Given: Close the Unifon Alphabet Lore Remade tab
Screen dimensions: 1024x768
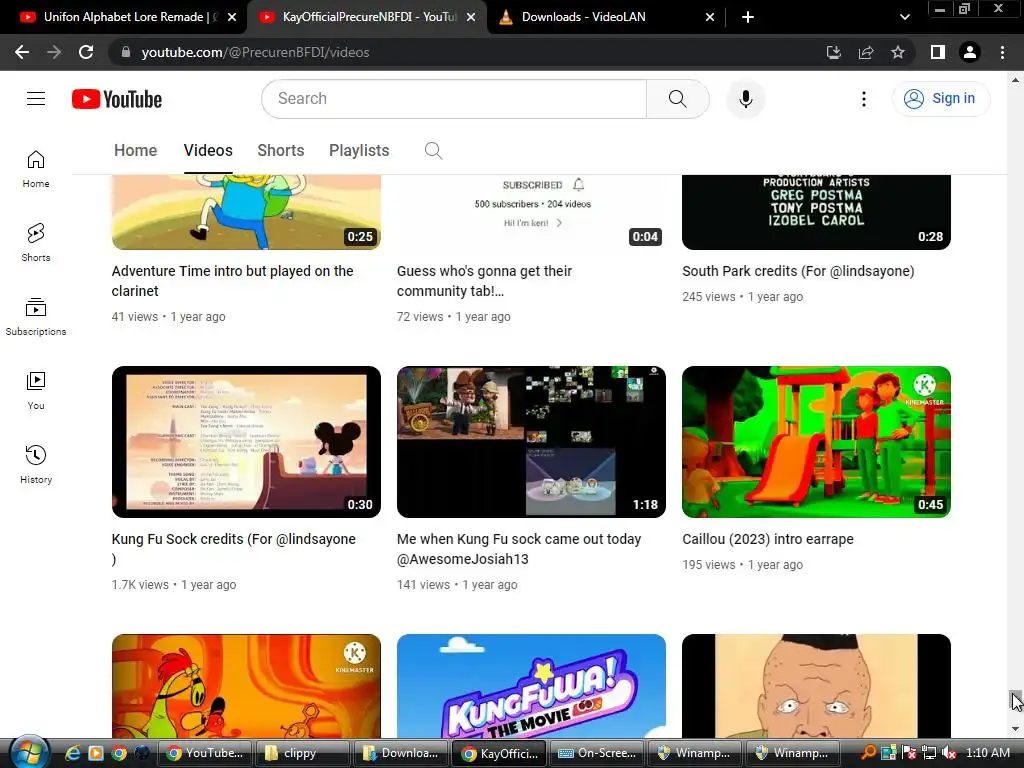Looking at the screenshot, I should coord(232,18).
